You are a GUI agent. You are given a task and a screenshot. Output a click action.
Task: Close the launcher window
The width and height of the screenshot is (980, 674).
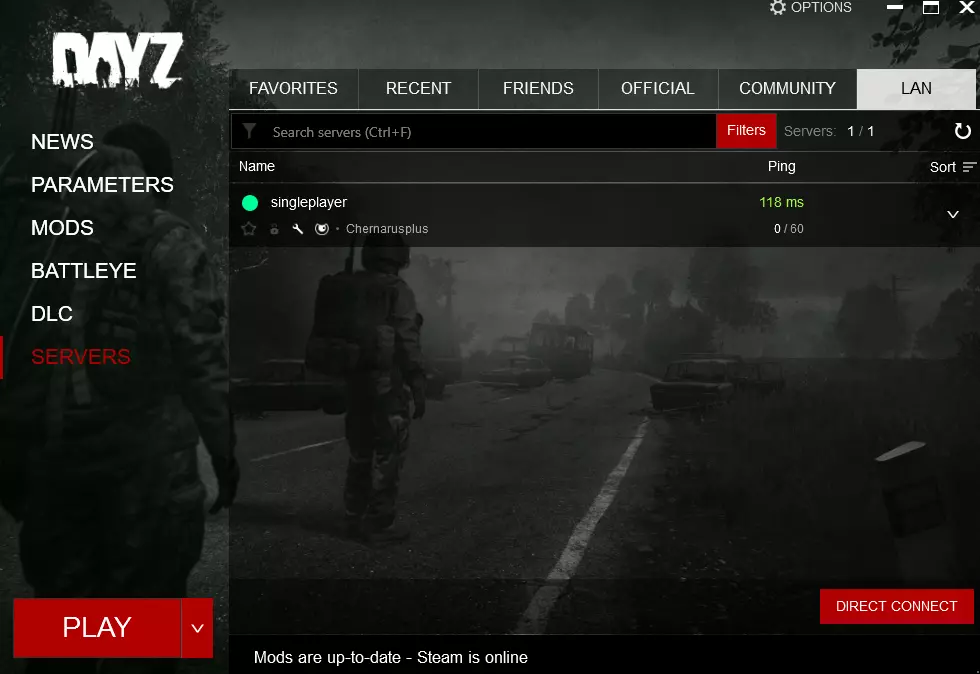tap(967, 8)
